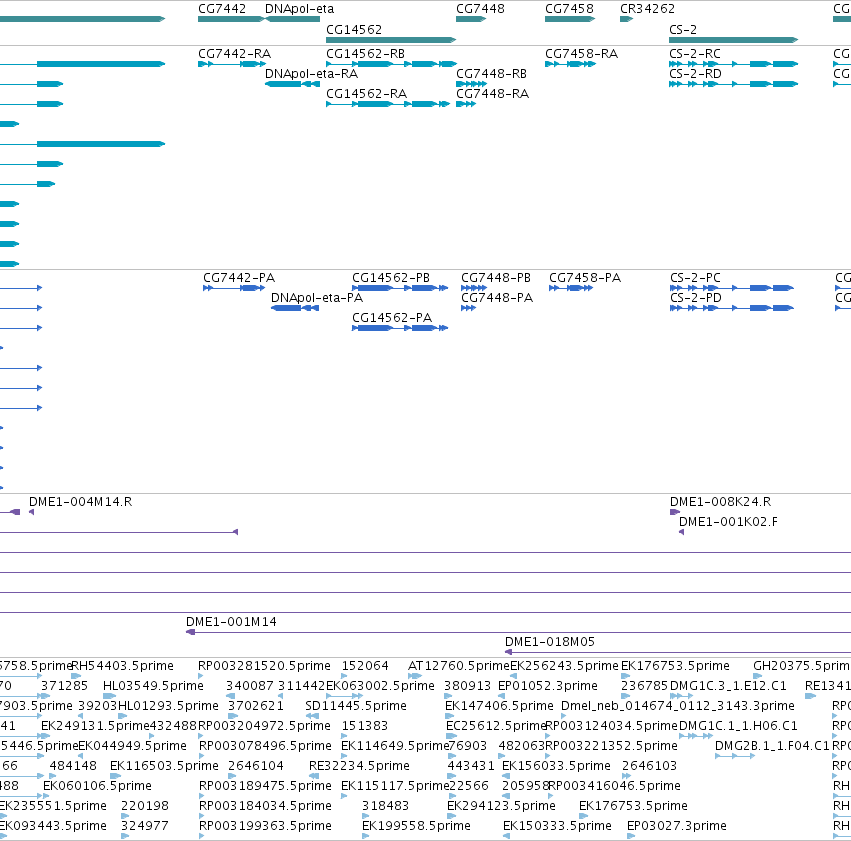The height and width of the screenshot is (841, 851).
Task: Click clone DMG2B.1_1.F04.C1
Action: coord(772,746)
